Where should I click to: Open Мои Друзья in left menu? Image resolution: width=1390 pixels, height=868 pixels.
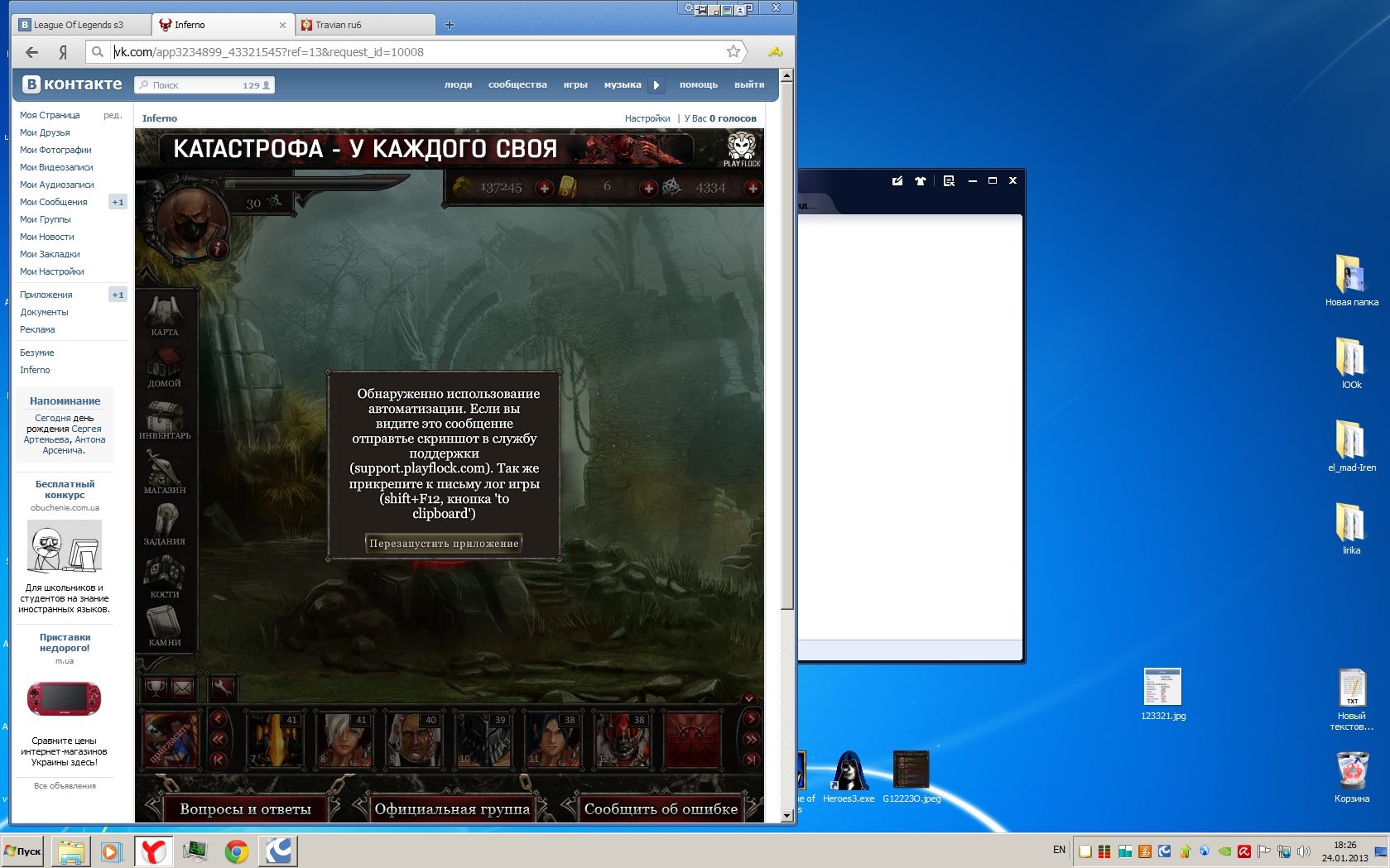[45, 132]
